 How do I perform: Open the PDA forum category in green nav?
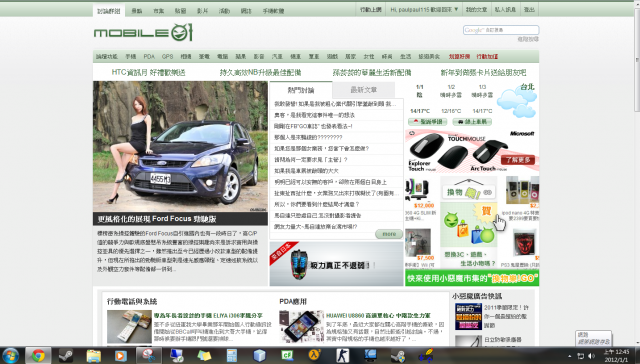[x=149, y=56]
